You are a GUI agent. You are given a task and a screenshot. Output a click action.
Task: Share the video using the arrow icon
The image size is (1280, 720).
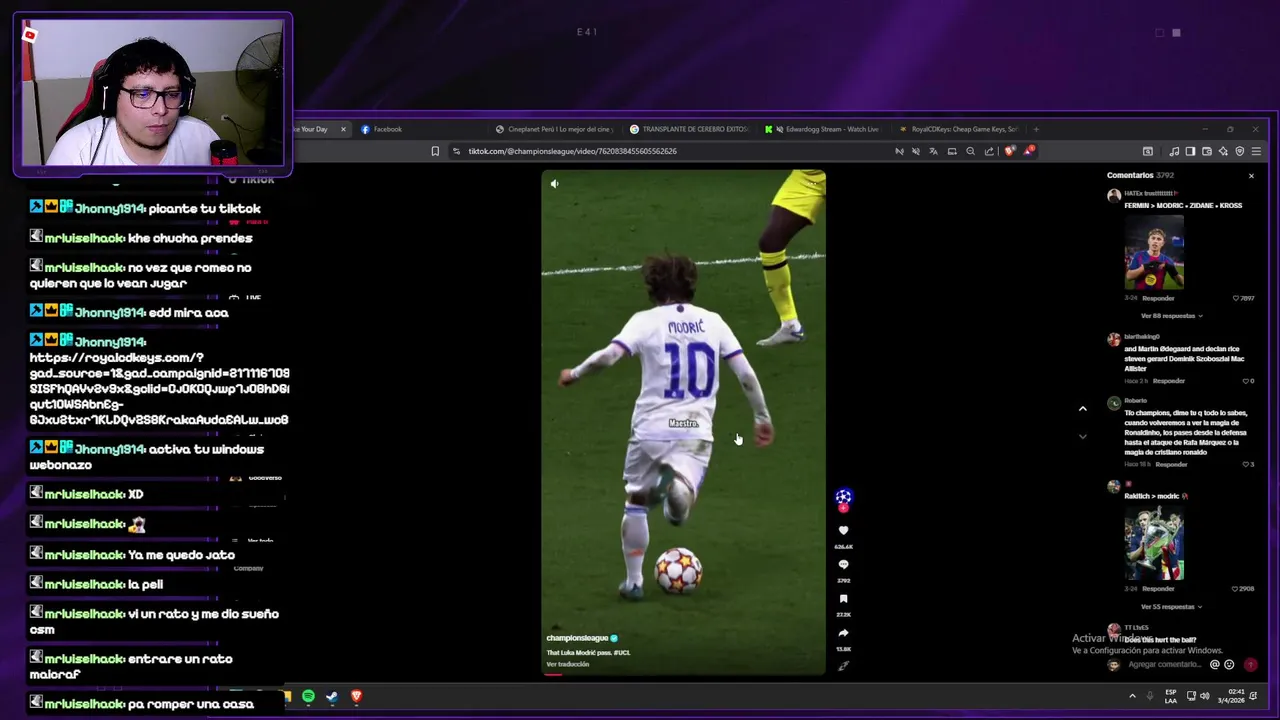843,633
